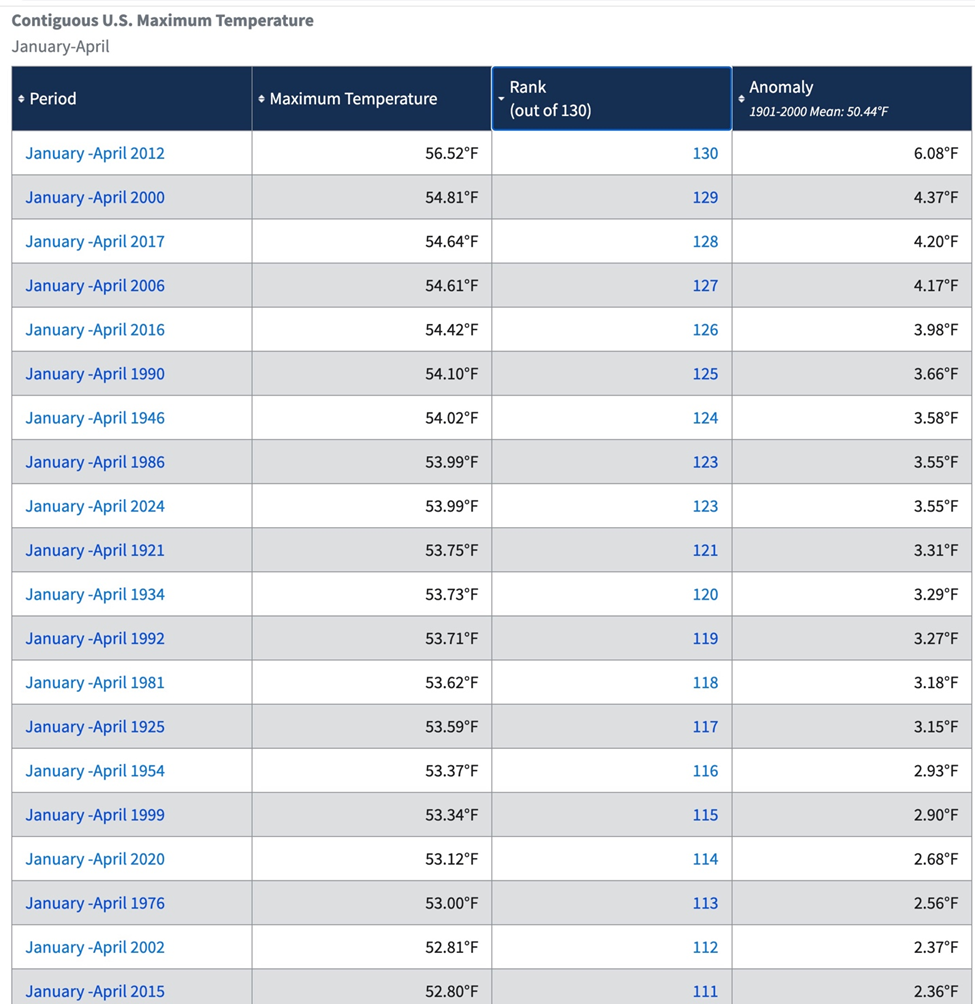This screenshot has height=1004, width=975.
Task: Select the rank 121 link
Action: point(705,550)
